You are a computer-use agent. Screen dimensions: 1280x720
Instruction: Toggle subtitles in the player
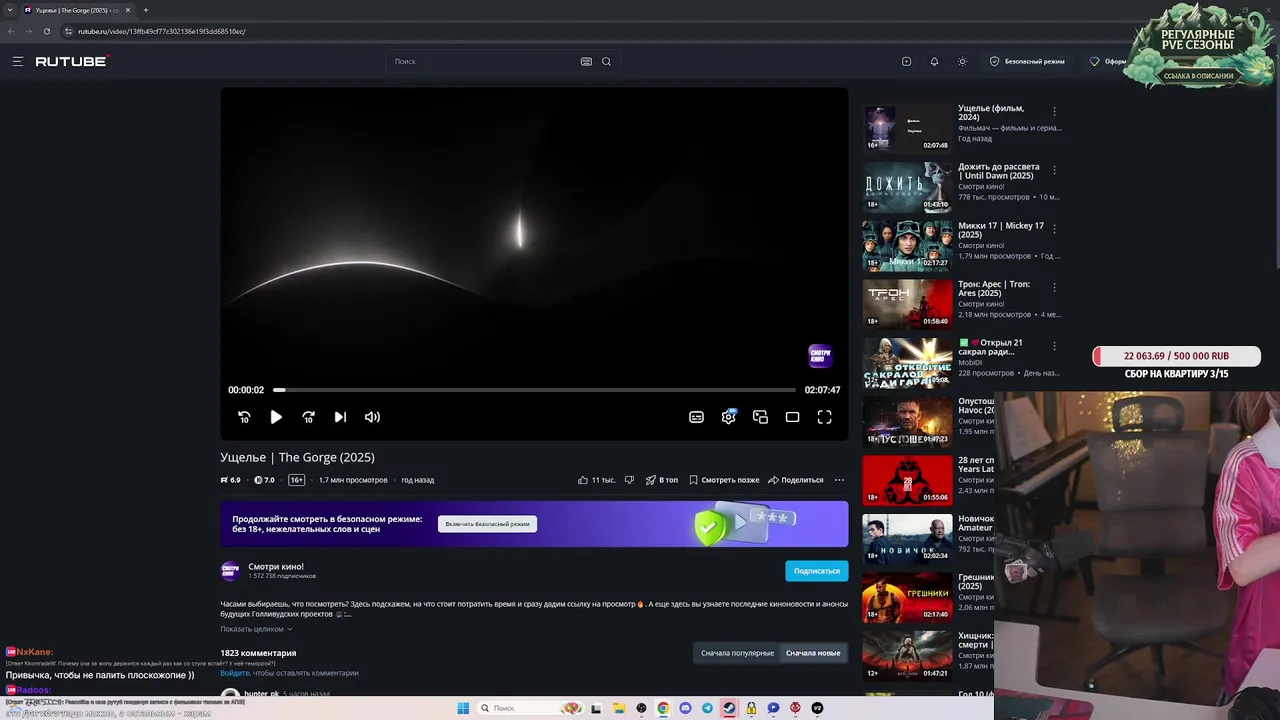[697, 417]
